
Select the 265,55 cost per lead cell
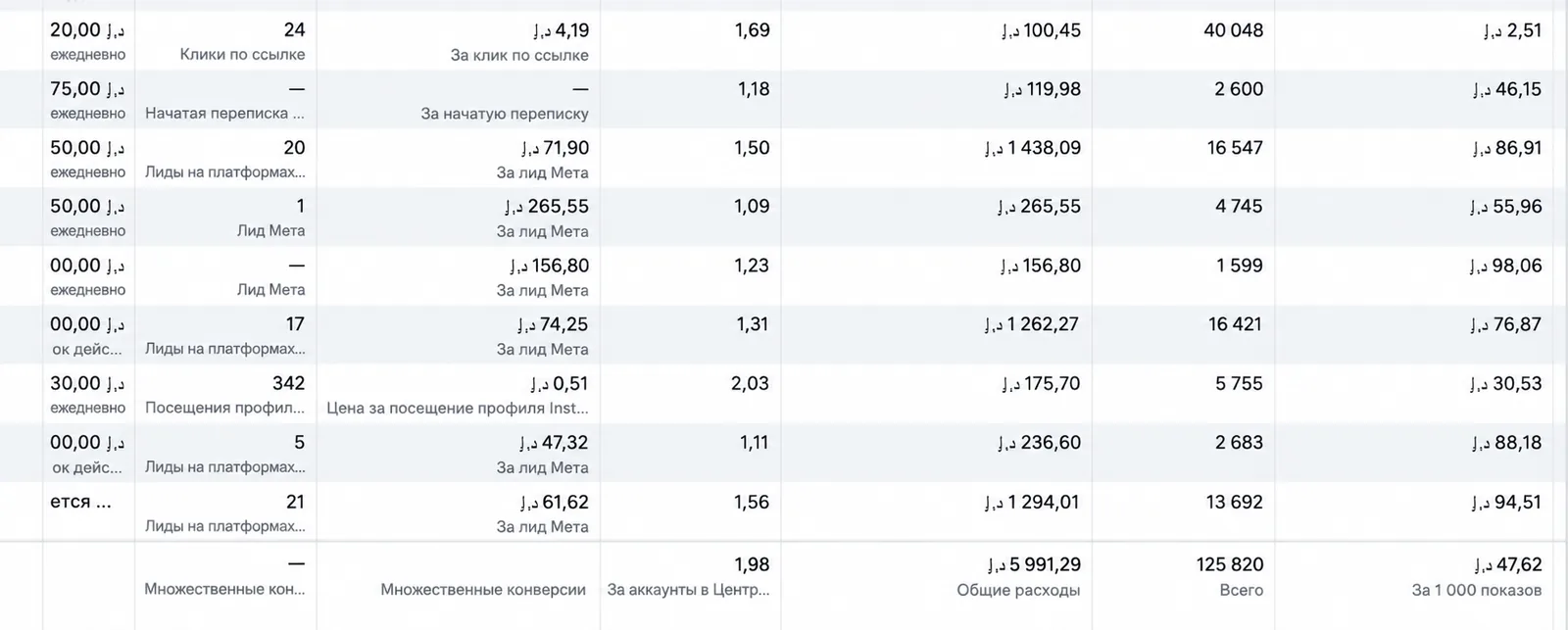pos(547,207)
